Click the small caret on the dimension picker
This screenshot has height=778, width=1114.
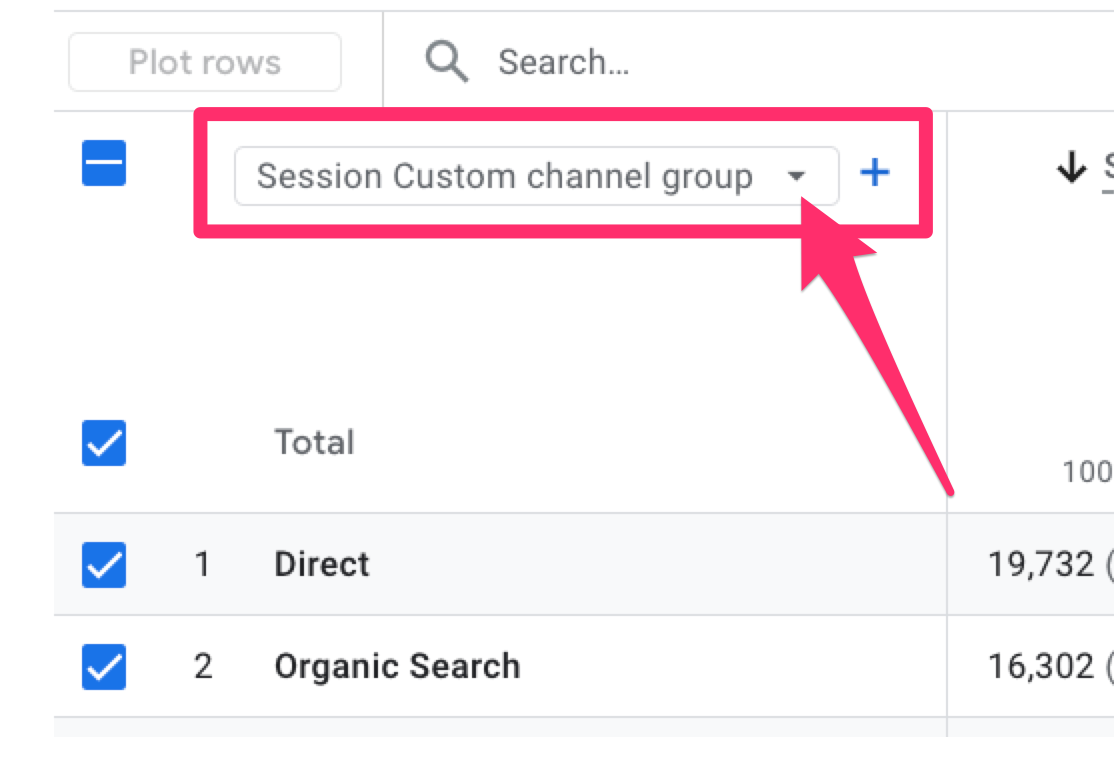796,177
